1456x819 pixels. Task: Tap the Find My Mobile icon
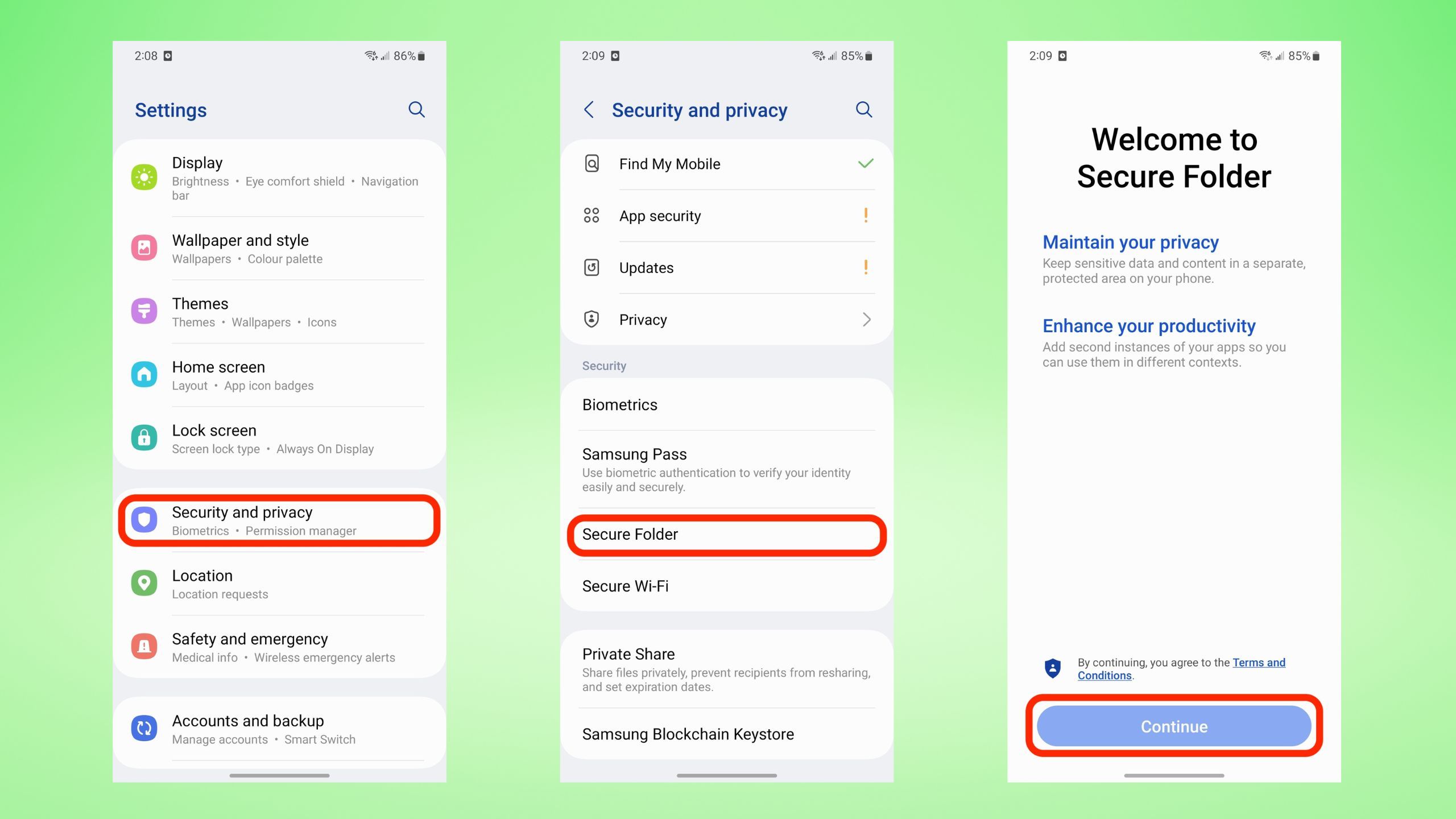(592, 164)
